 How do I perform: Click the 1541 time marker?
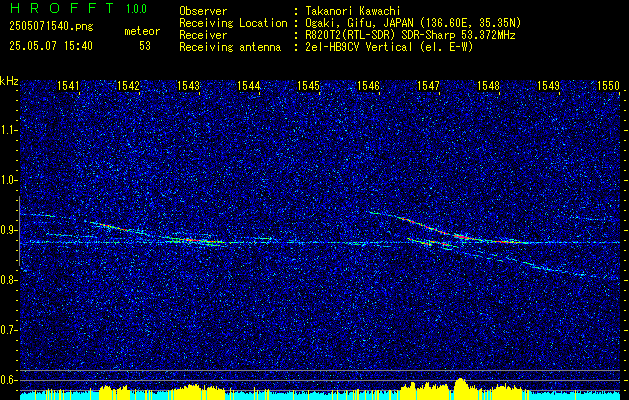click(x=68, y=86)
